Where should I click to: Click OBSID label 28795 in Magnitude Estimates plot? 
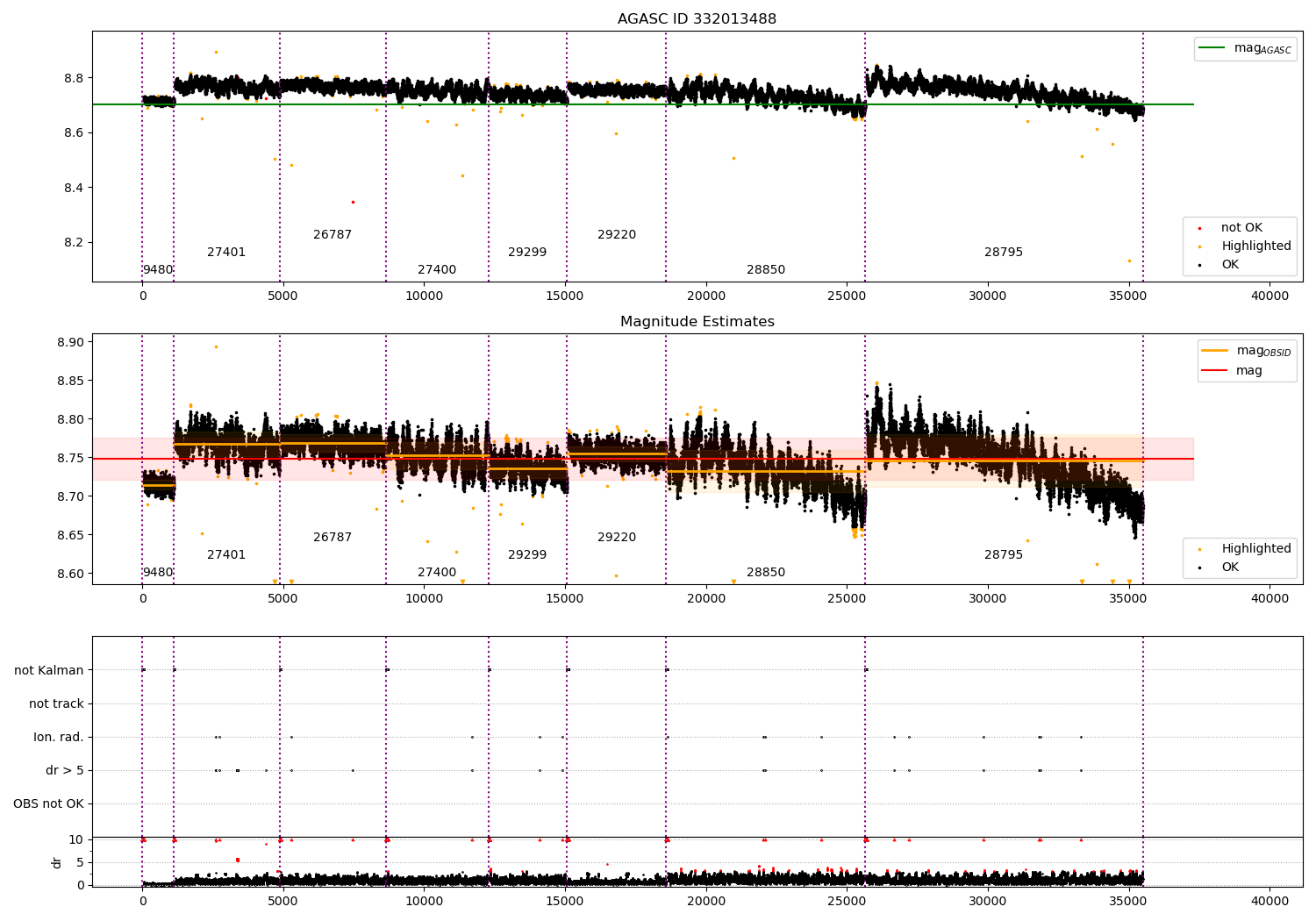tap(1004, 554)
